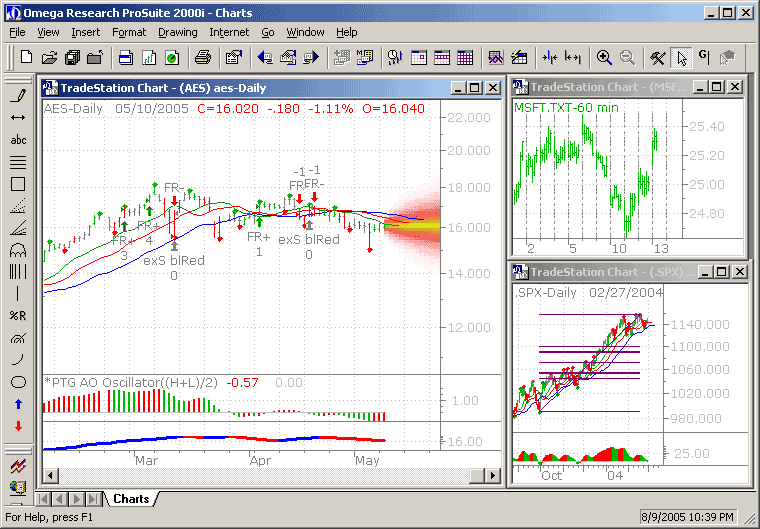Viewport: 760px width, 529px height.
Task: Open the File menu
Action: [17, 32]
